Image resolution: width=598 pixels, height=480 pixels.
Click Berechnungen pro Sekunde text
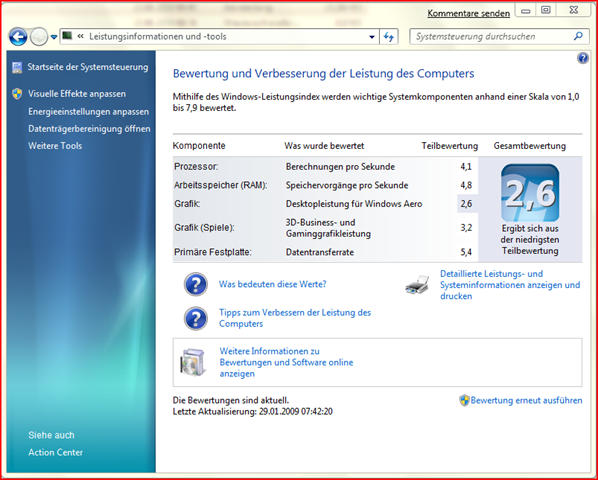340,167
